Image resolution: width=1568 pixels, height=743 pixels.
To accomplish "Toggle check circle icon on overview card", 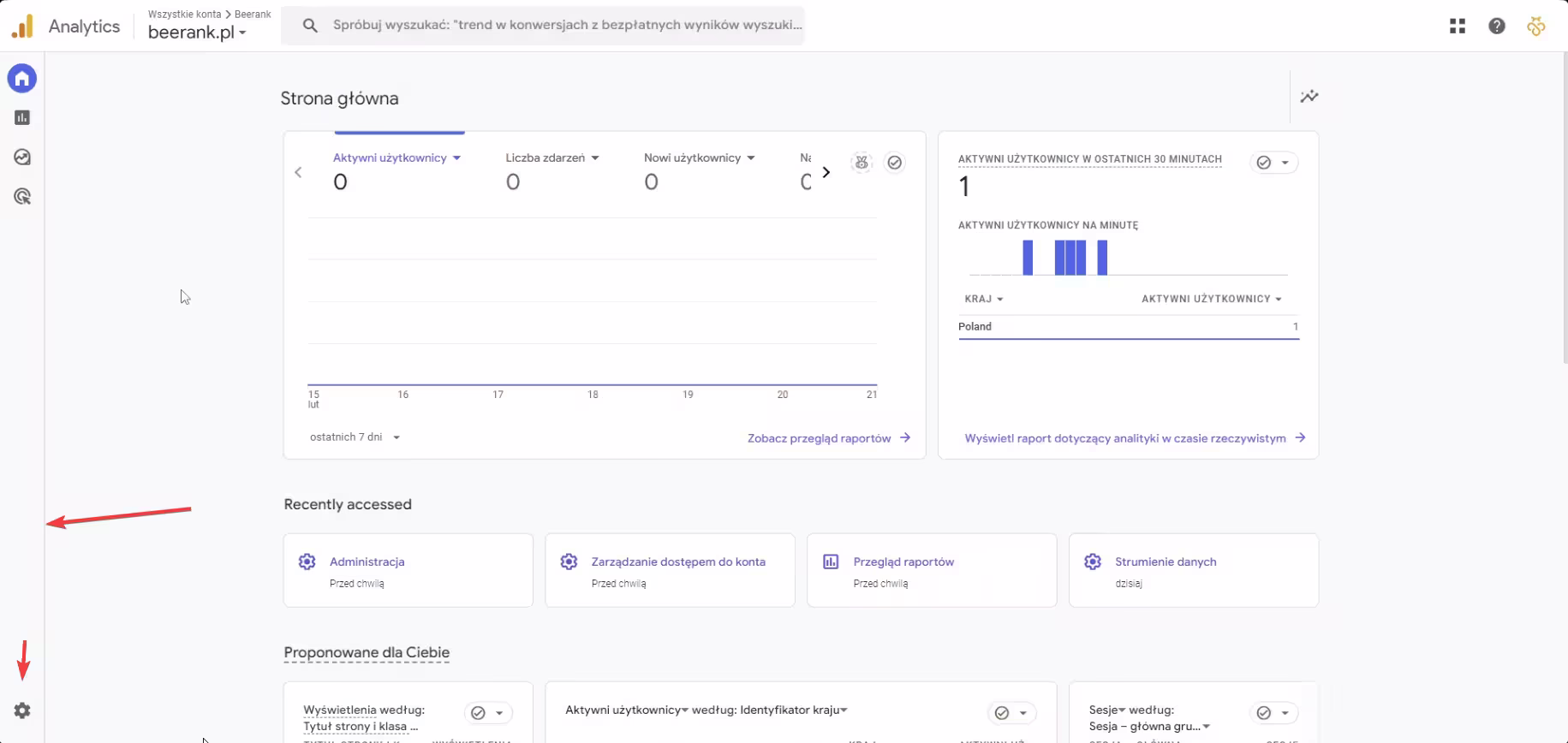I will point(894,163).
